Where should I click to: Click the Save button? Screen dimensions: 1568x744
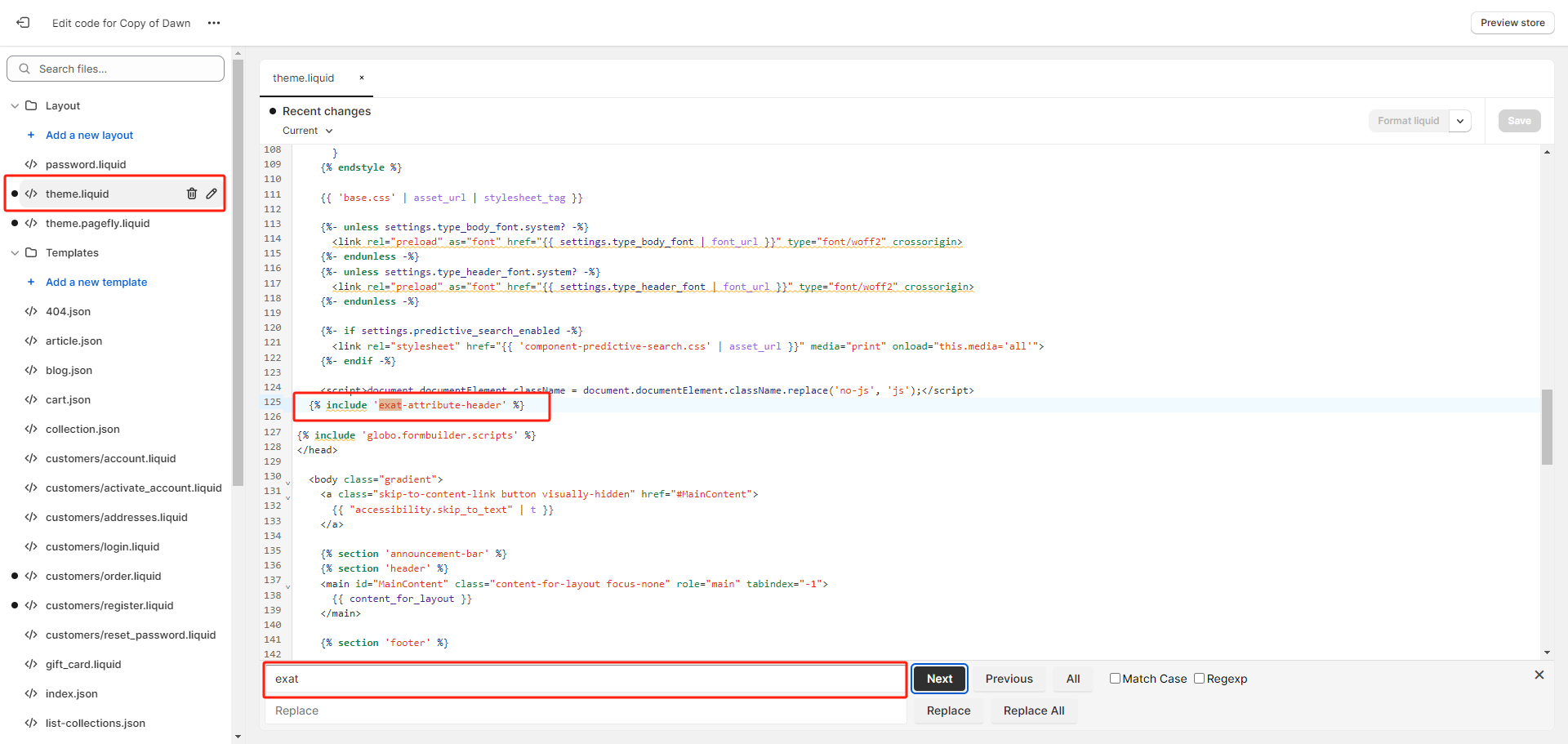[x=1519, y=121]
